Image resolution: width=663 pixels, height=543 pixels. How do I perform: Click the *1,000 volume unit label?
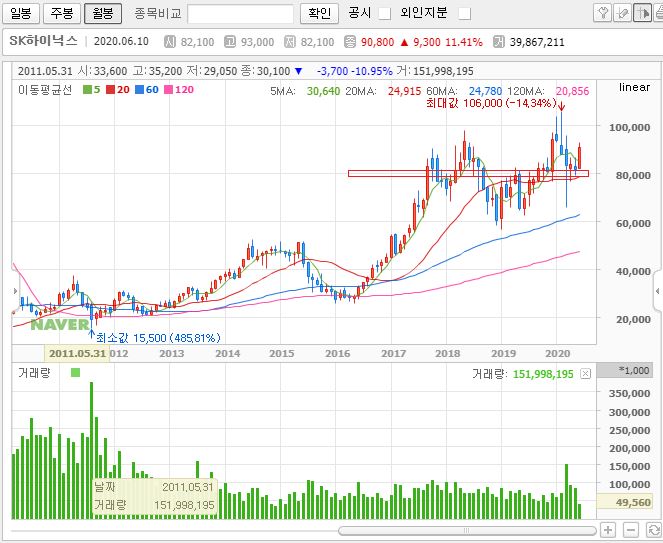tap(625, 370)
